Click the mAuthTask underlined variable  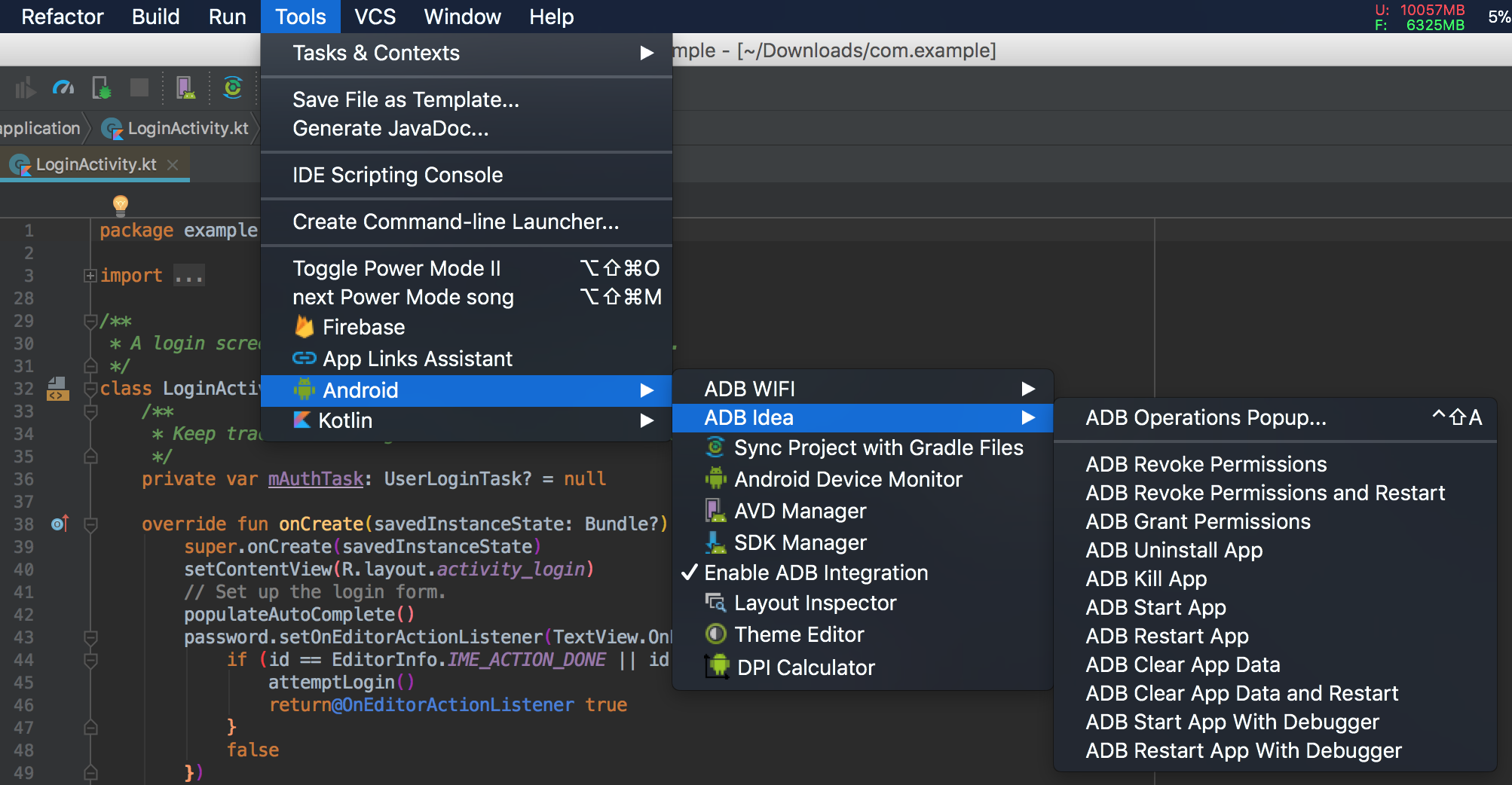point(316,479)
